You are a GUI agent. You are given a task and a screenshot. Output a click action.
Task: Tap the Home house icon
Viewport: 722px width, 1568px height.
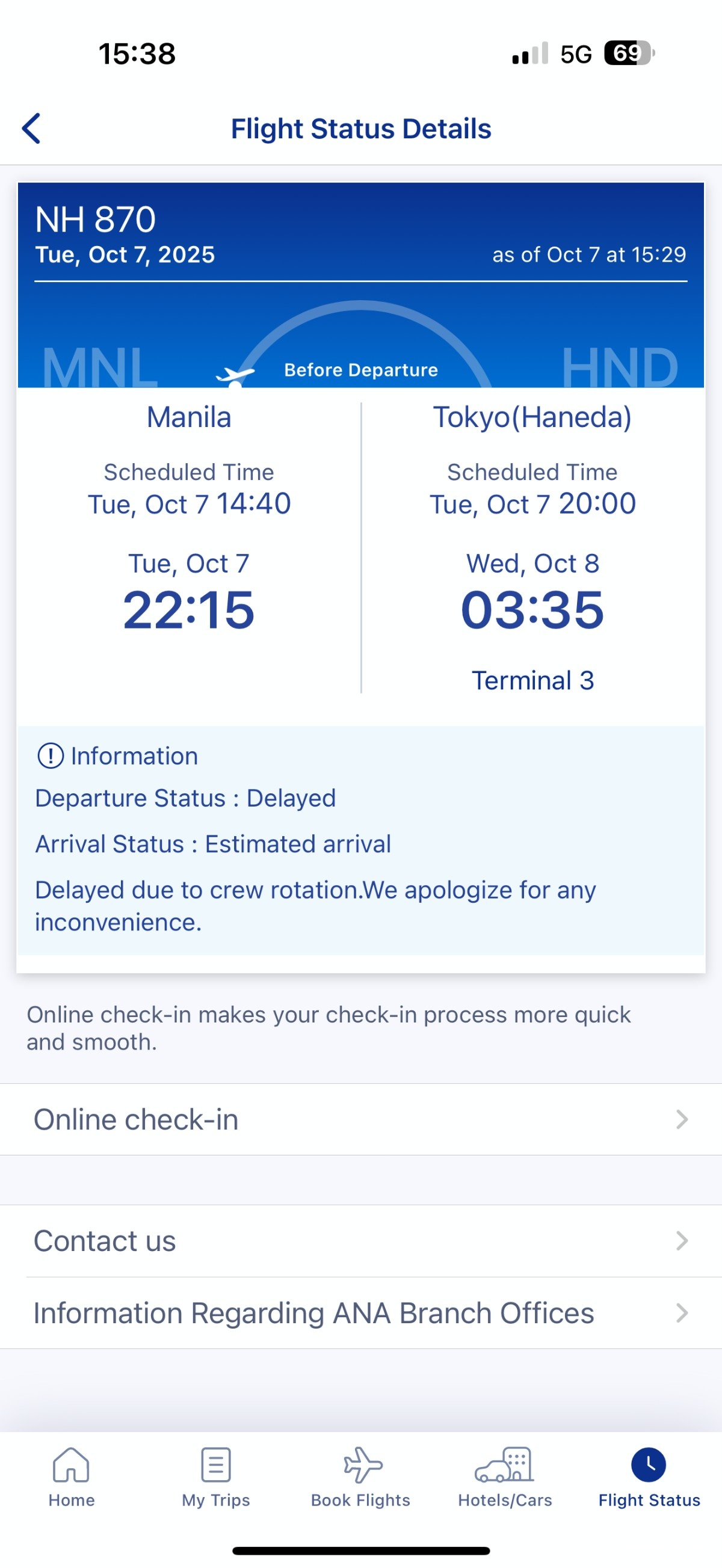click(x=71, y=1464)
